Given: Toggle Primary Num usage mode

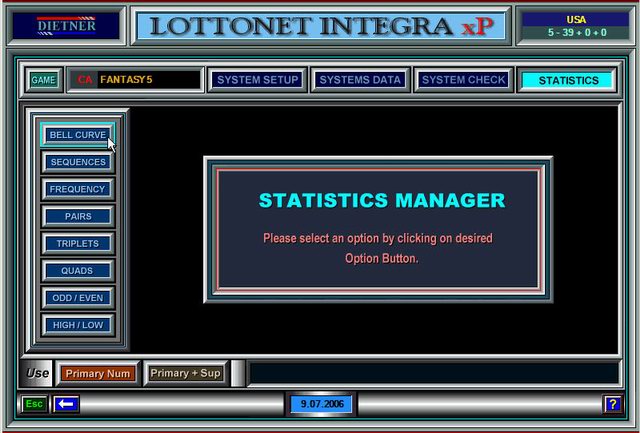Looking at the screenshot, I should coord(98,373).
